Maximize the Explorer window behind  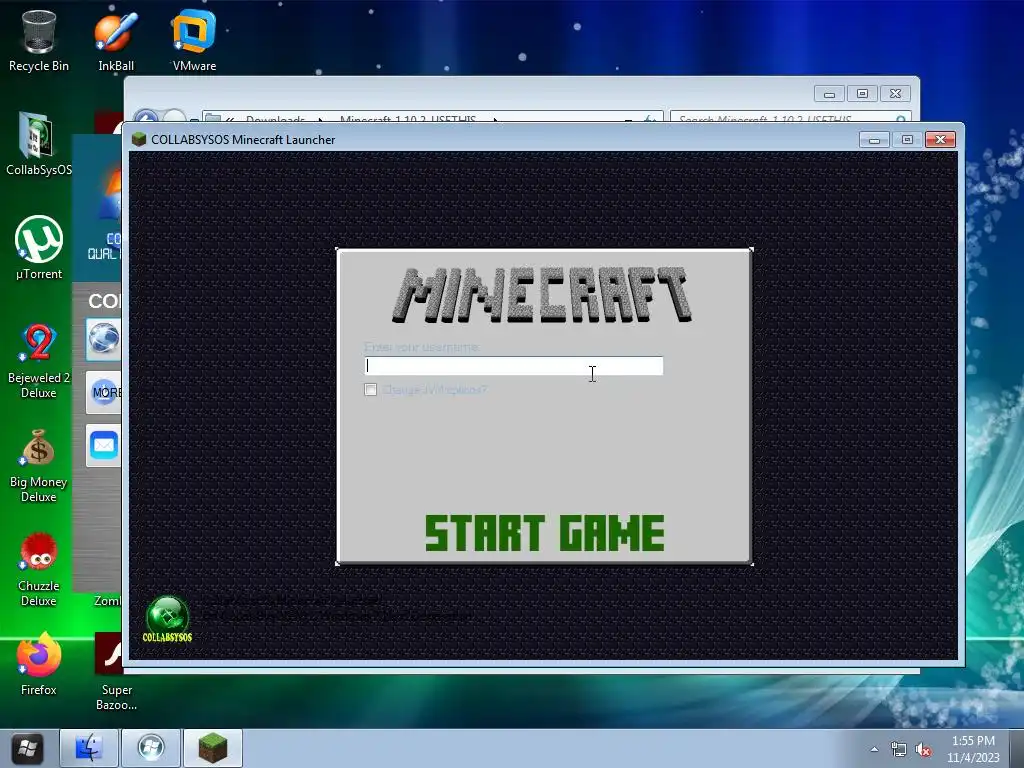pyautogui.click(x=862, y=94)
